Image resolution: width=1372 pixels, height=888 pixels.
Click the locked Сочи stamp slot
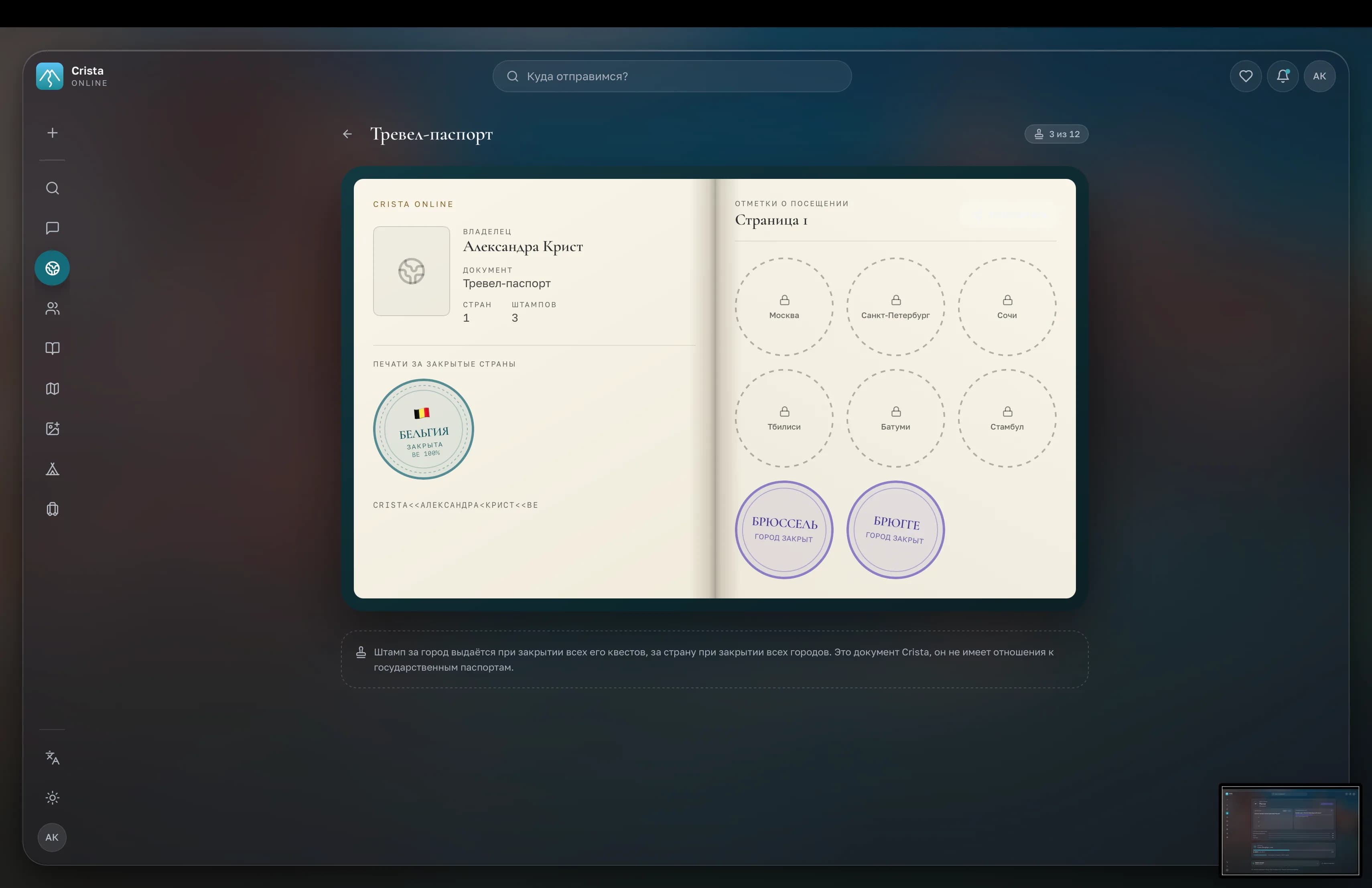(1007, 306)
